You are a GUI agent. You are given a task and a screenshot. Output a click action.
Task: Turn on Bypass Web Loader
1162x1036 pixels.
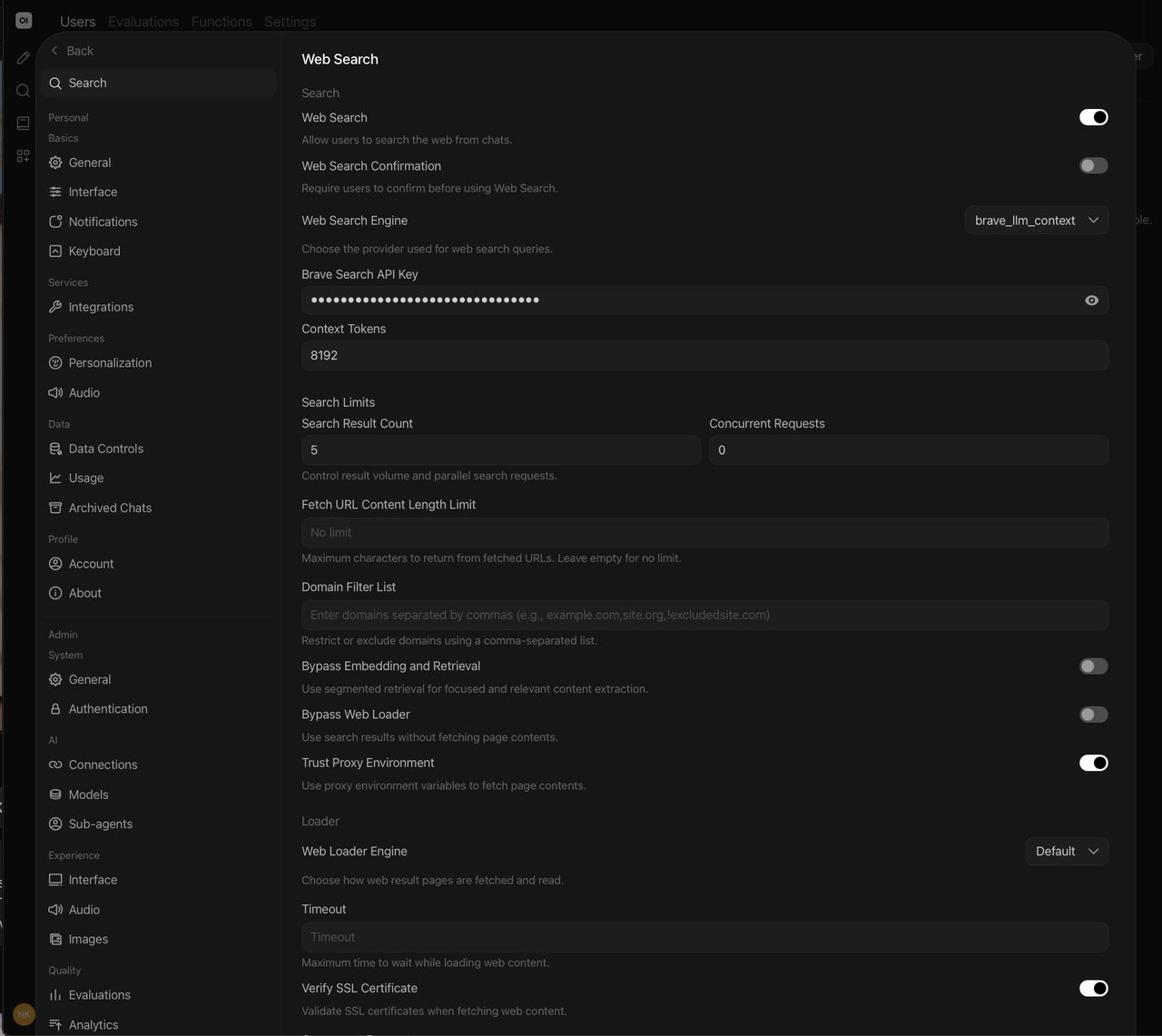tap(1093, 715)
